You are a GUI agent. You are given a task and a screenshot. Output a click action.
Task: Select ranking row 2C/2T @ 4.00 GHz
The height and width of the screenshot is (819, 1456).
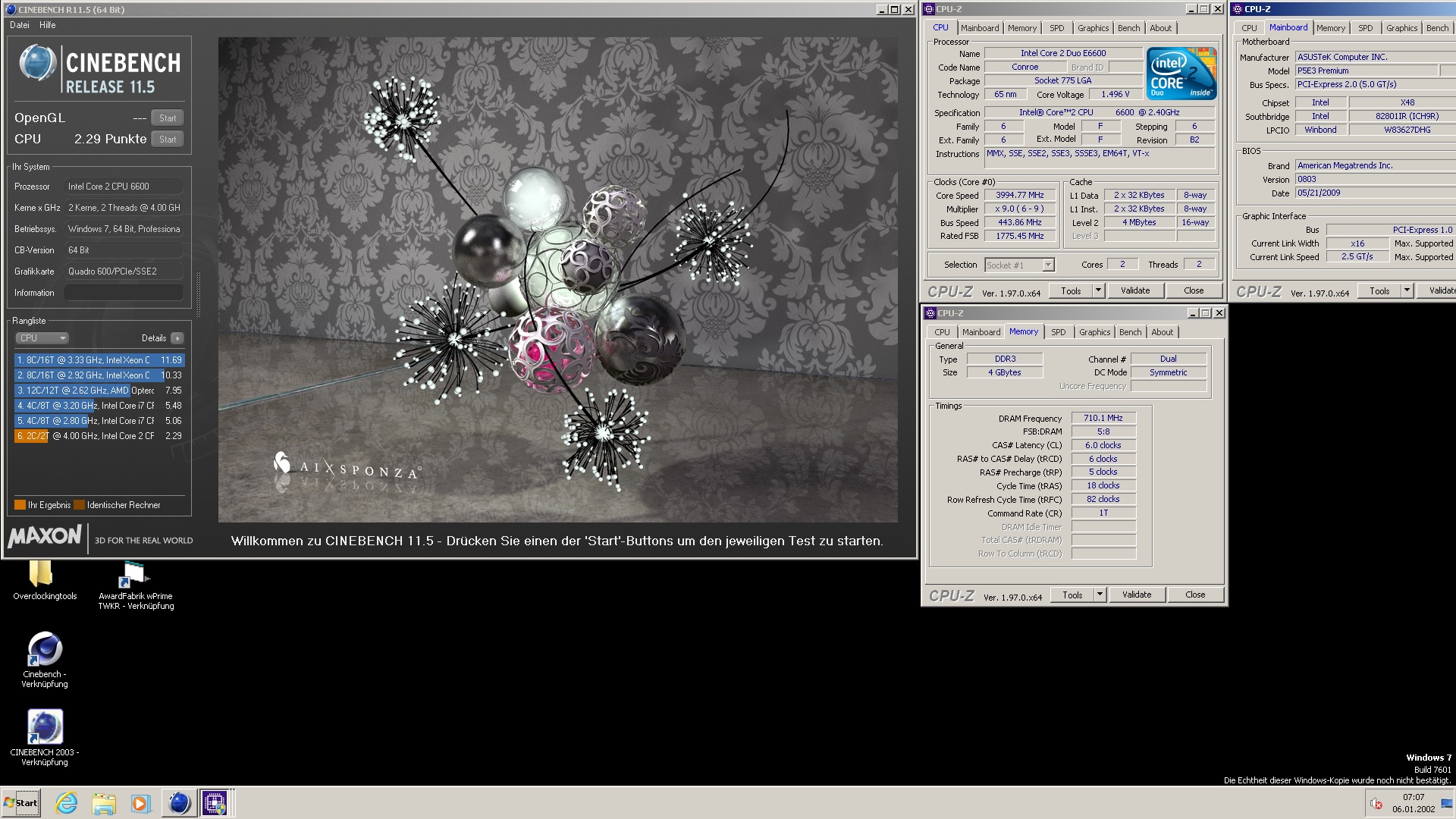click(x=99, y=436)
